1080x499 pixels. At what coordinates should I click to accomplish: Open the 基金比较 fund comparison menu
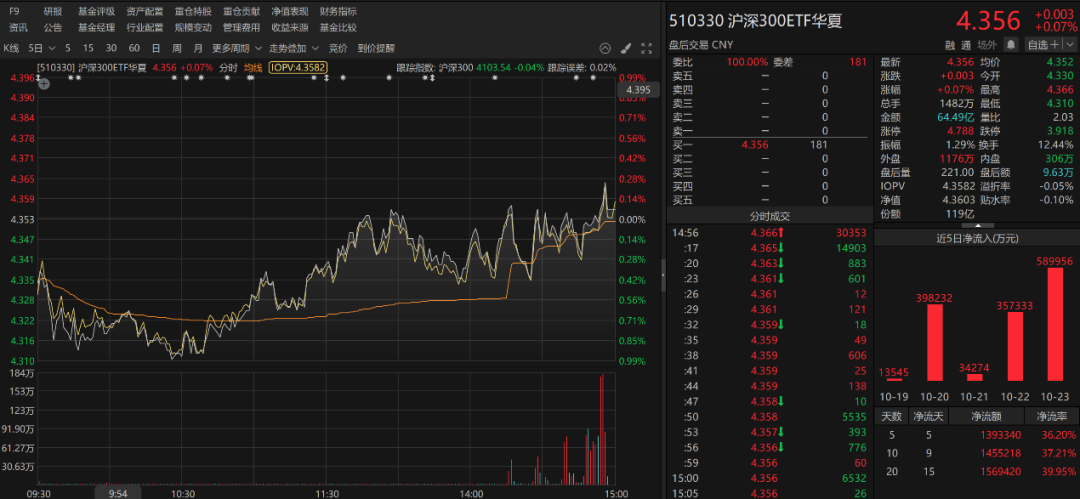(338, 28)
